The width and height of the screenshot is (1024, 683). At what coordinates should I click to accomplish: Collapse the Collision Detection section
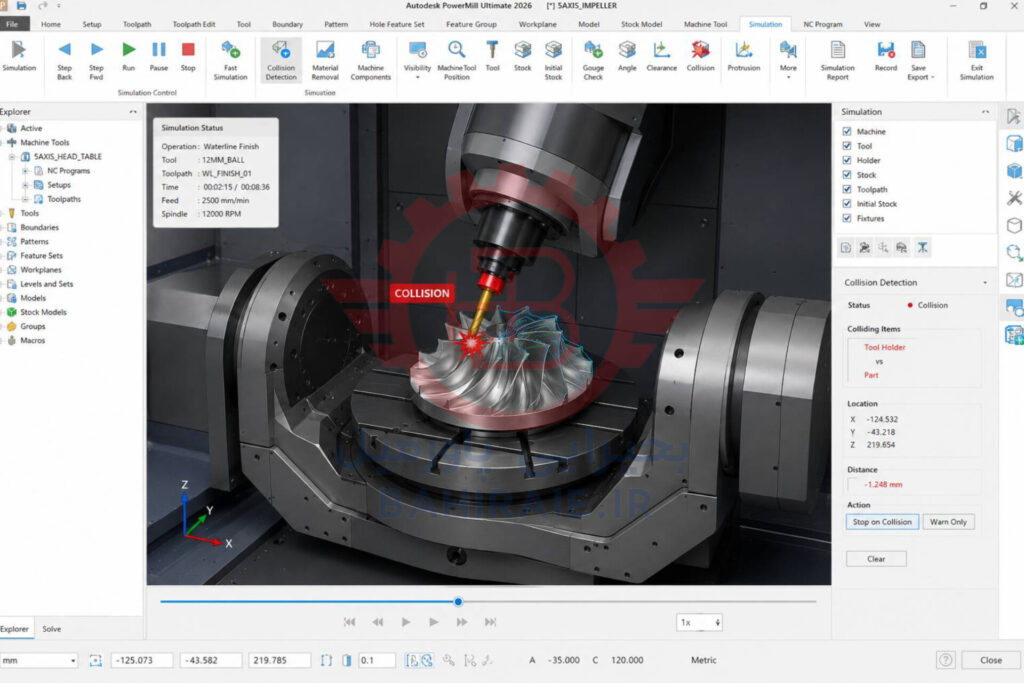[985, 283]
